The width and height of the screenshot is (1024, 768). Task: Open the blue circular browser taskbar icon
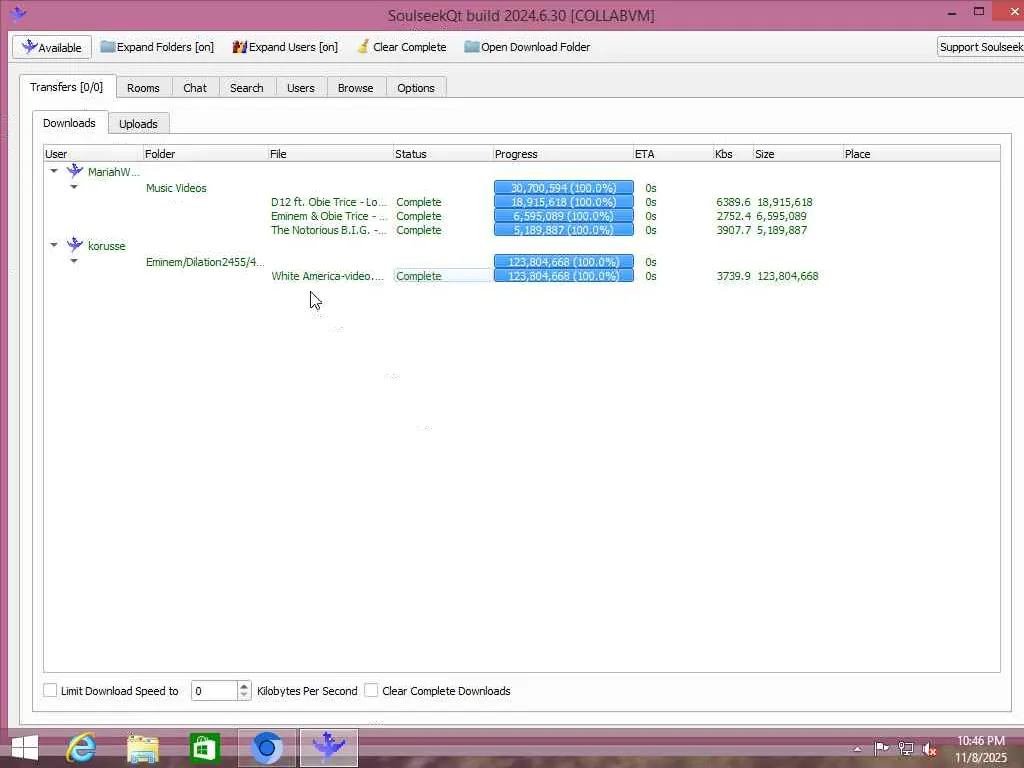[266, 748]
